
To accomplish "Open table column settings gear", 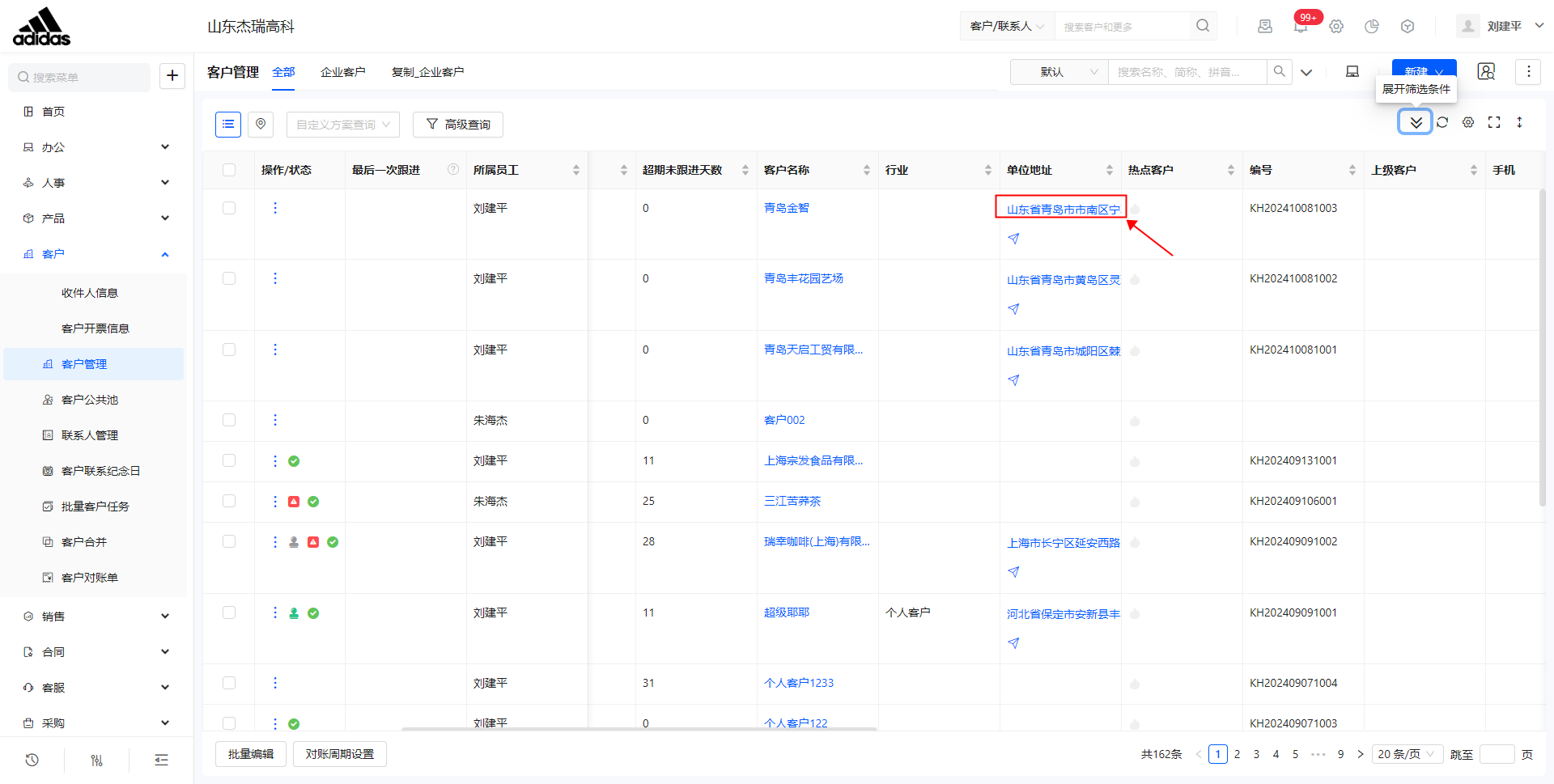I will pyautogui.click(x=1468, y=122).
